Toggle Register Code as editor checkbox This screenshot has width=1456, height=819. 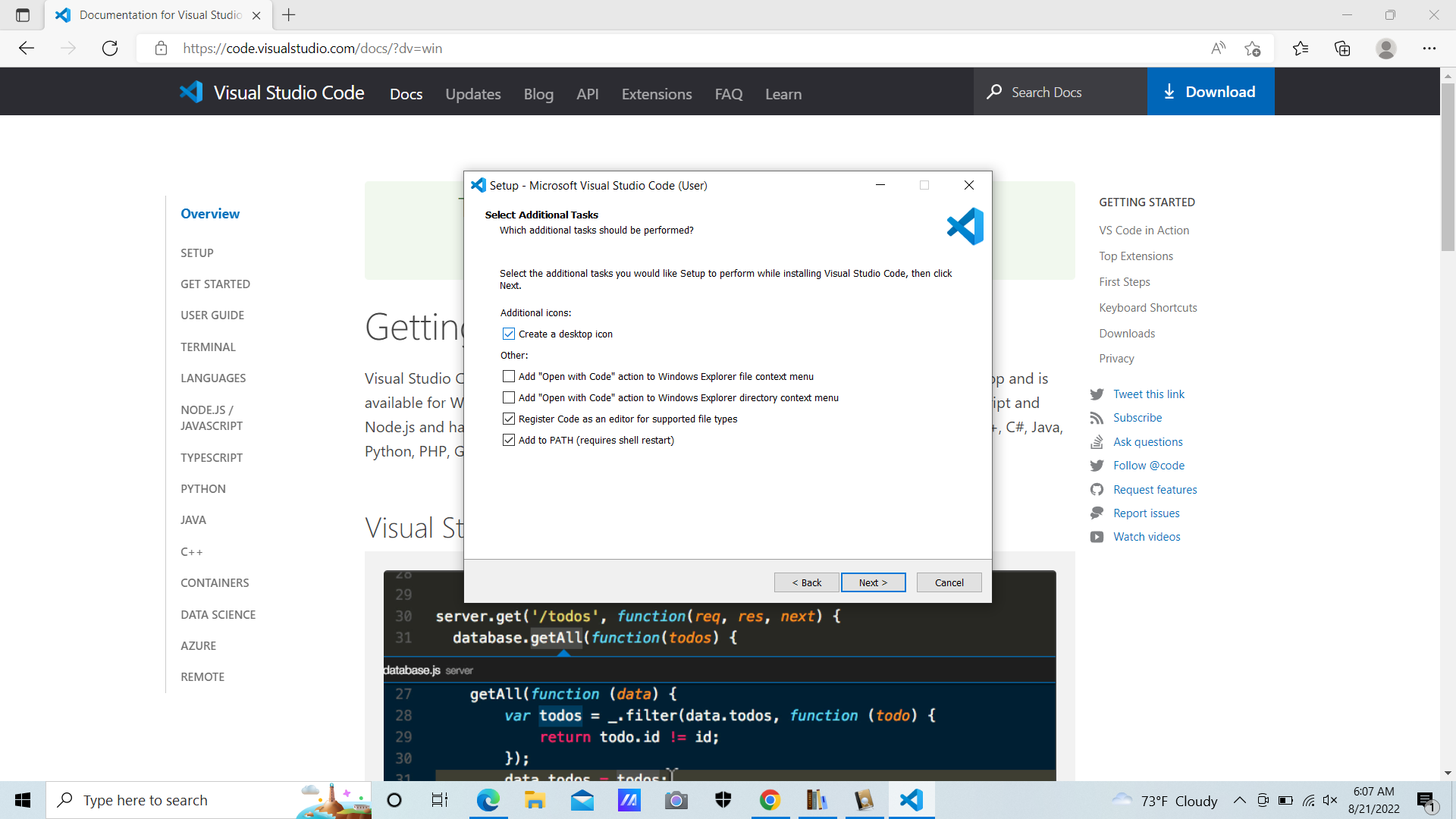click(x=509, y=419)
